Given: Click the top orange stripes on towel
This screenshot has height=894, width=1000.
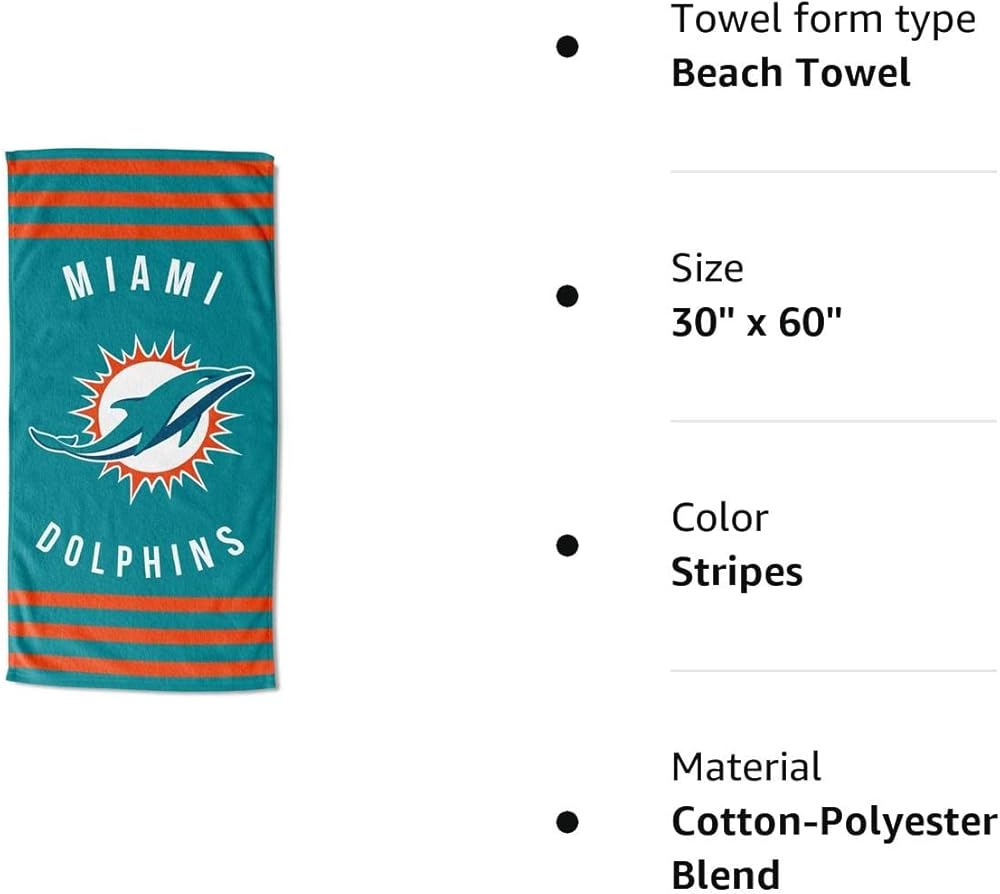Looking at the screenshot, I should pos(141,199).
